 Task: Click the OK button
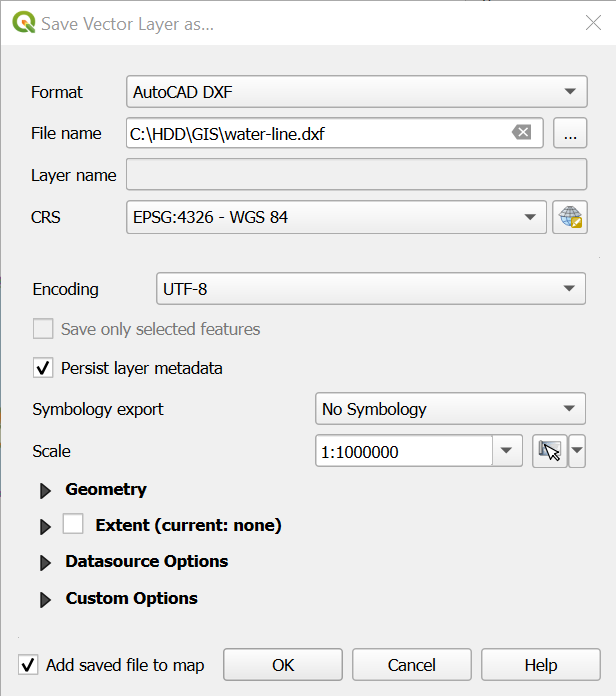[283, 665]
